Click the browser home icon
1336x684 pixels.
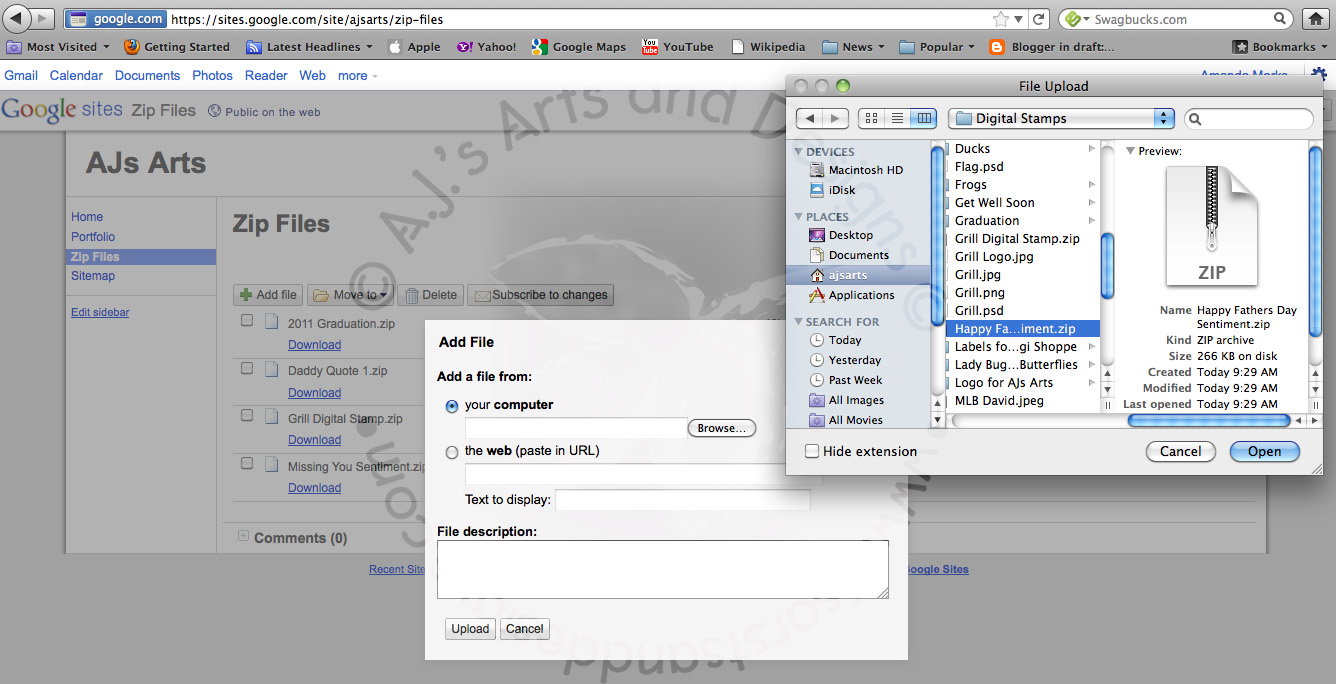click(x=1318, y=19)
